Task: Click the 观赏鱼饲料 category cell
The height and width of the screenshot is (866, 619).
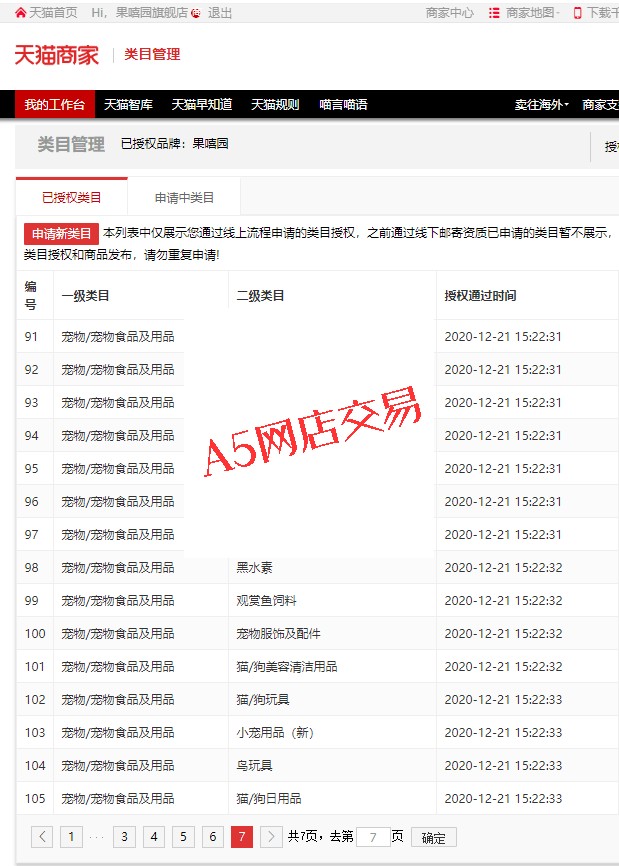Action: [x=267, y=600]
